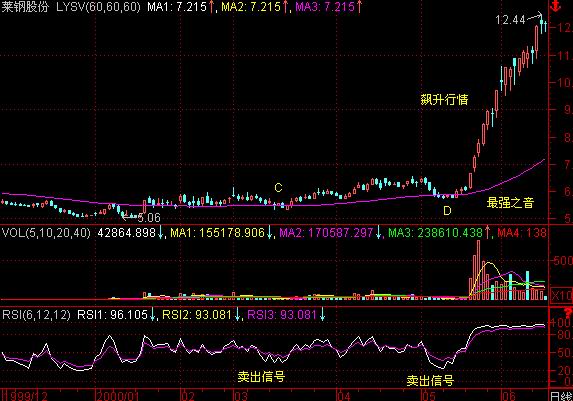Select the RSI1: 96.105 readout
This screenshot has width=573, height=401.
click(112, 315)
